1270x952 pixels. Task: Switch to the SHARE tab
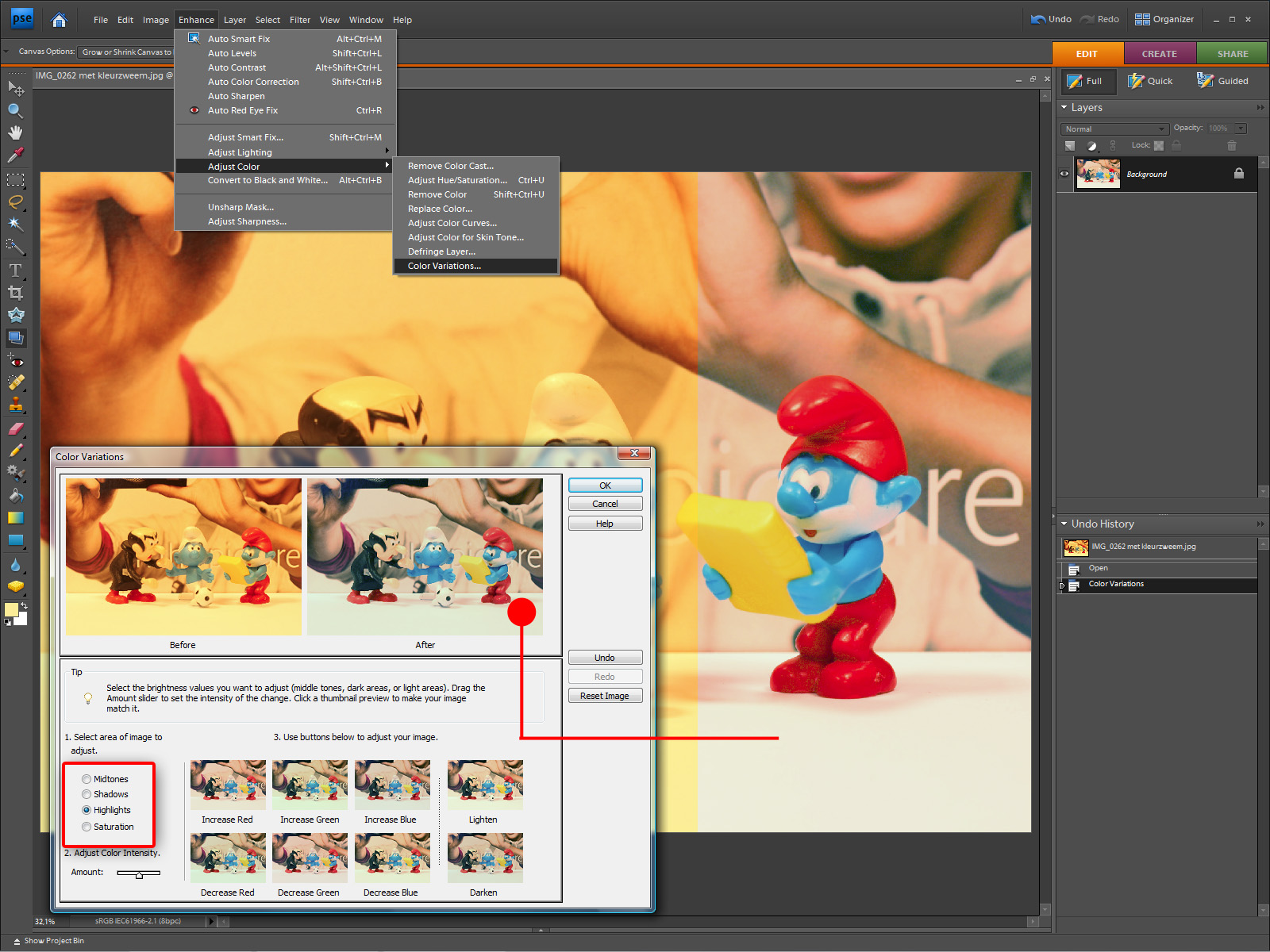click(x=1233, y=54)
